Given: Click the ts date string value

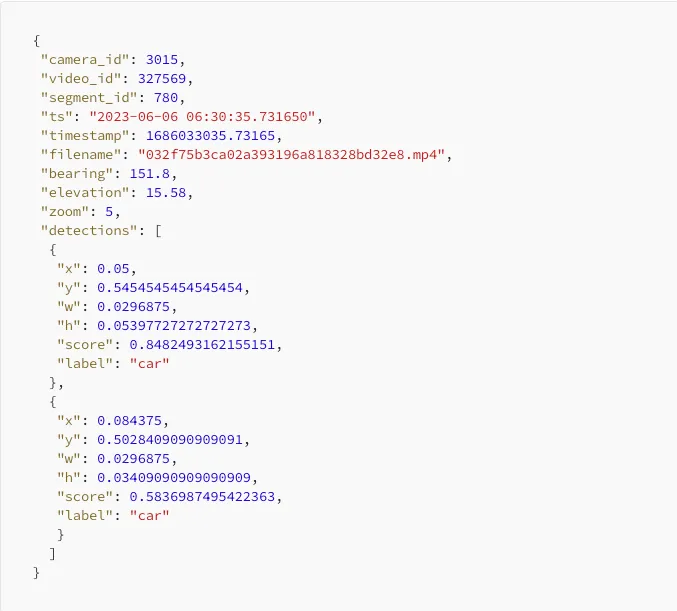Looking at the screenshot, I should (202, 117).
